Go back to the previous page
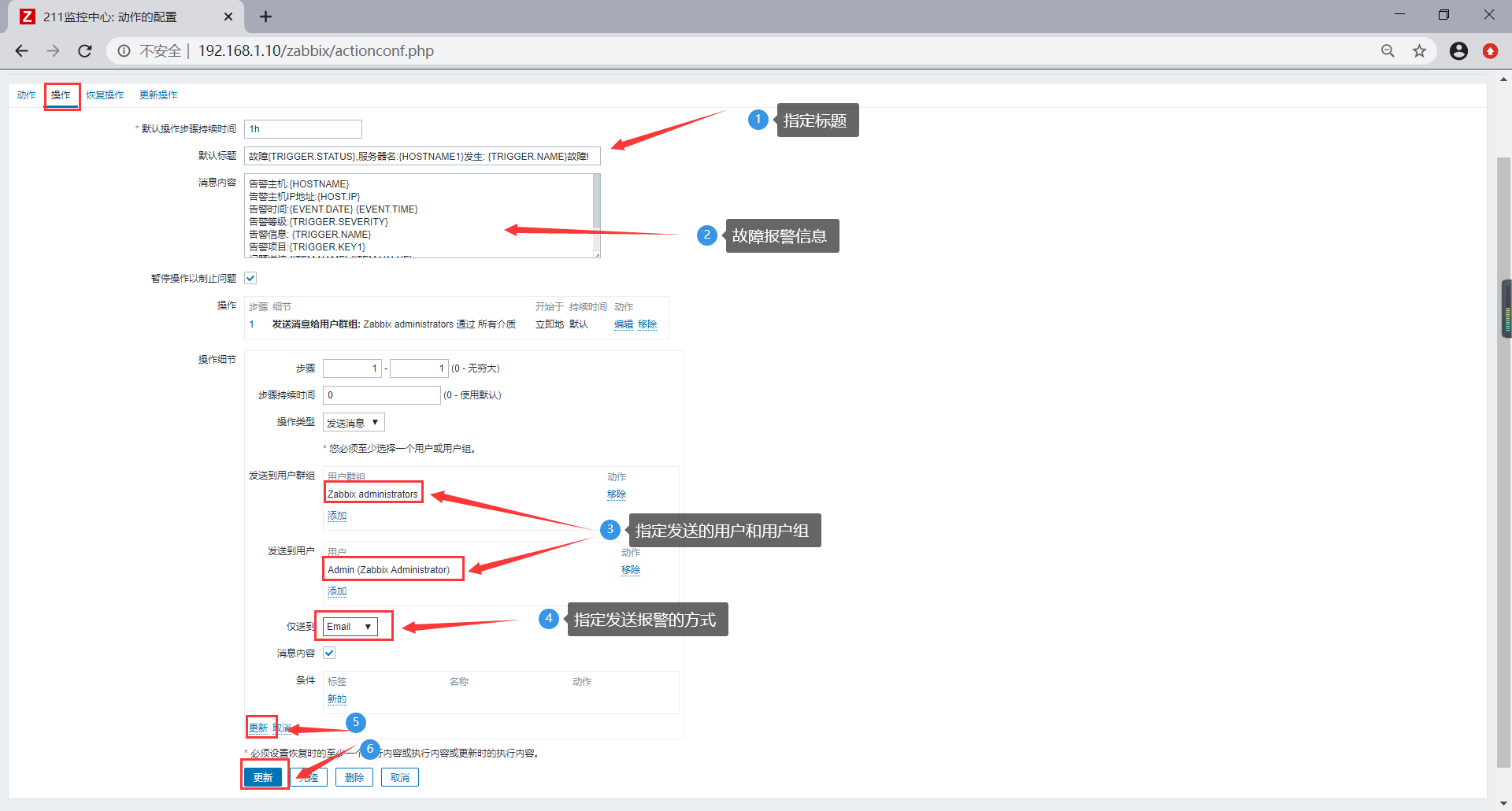Image resolution: width=1512 pixels, height=811 pixels. [21, 51]
